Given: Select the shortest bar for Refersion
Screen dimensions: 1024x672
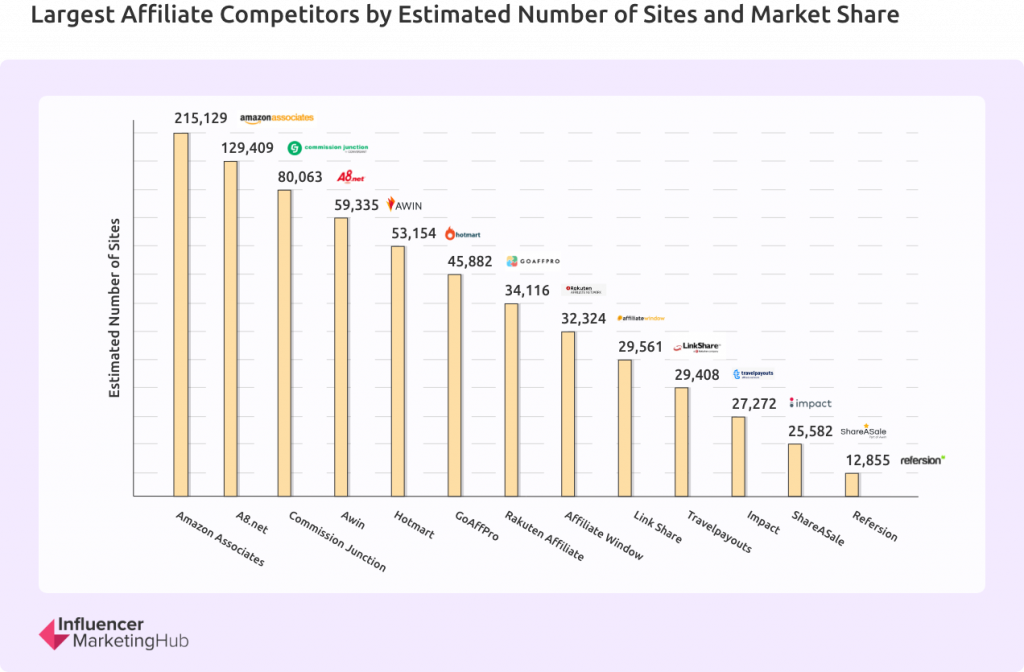Looking at the screenshot, I should click(x=852, y=485).
